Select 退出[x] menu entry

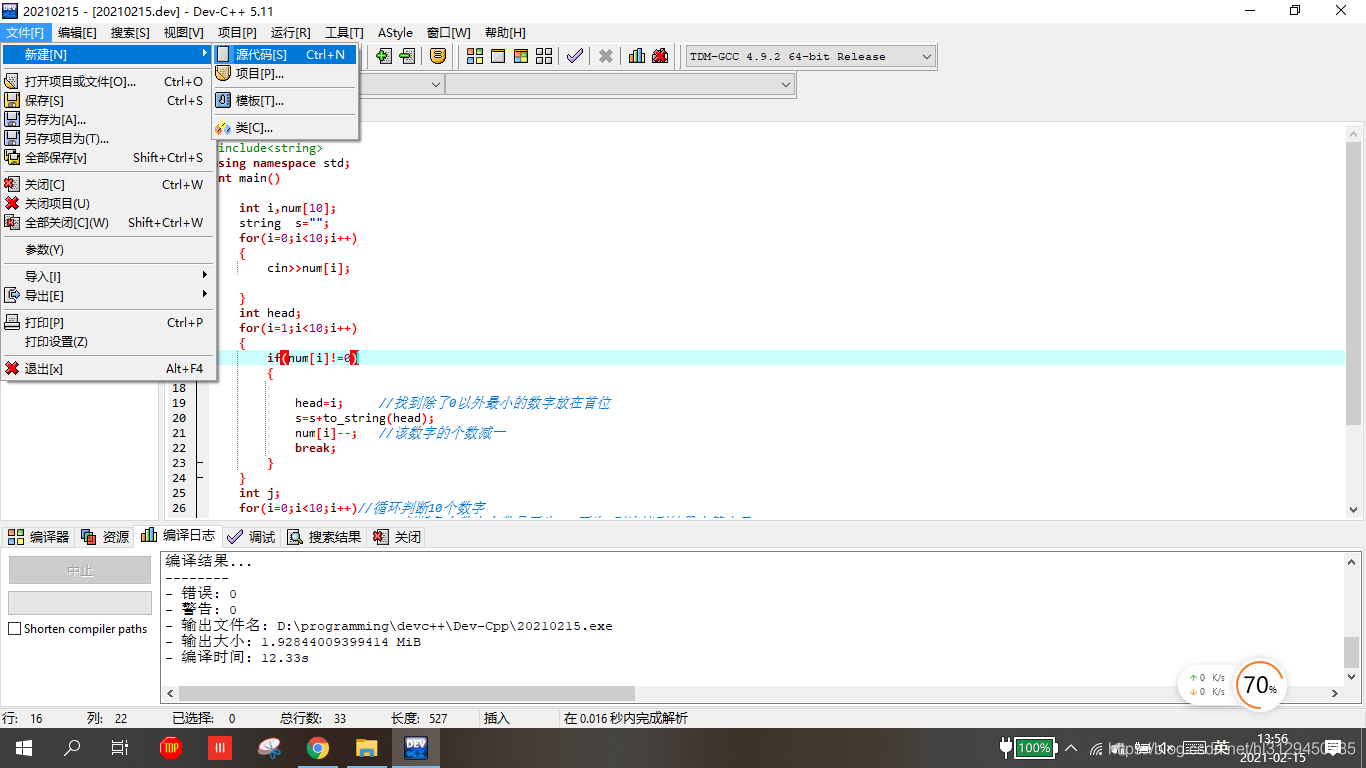click(107, 368)
